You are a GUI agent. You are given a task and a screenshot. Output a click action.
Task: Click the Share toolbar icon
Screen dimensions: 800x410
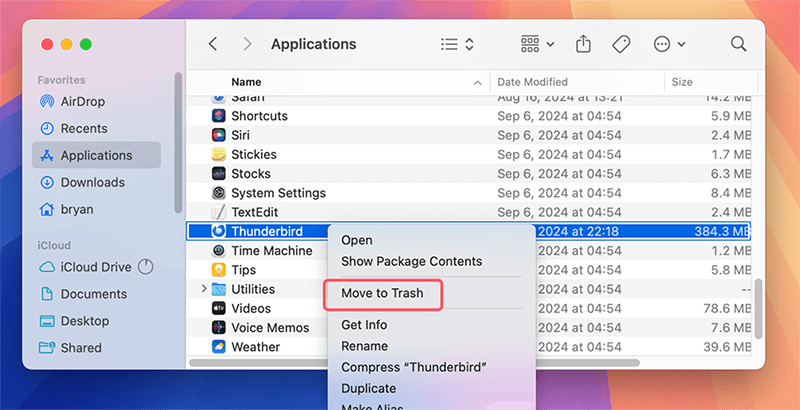coord(584,44)
